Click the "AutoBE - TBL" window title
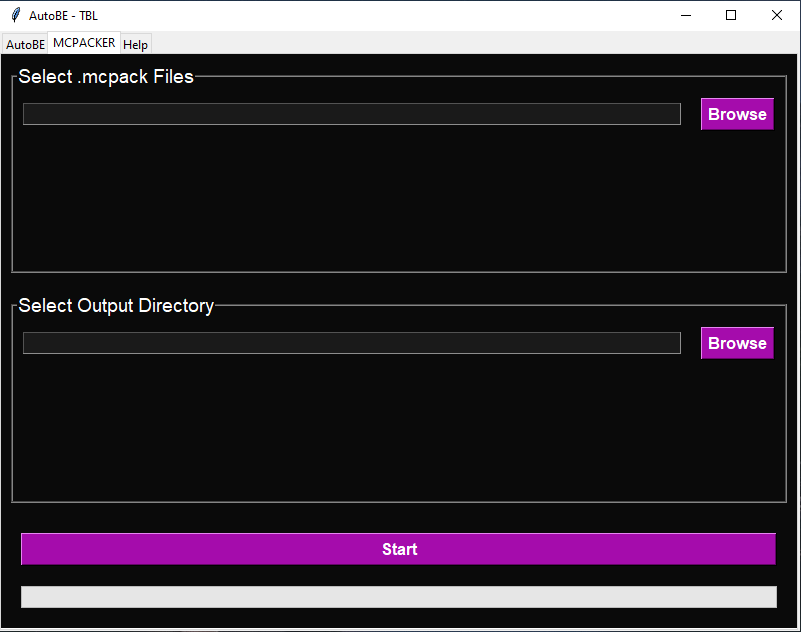This screenshot has width=801, height=632. pyautogui.click(x=63, y=16)
